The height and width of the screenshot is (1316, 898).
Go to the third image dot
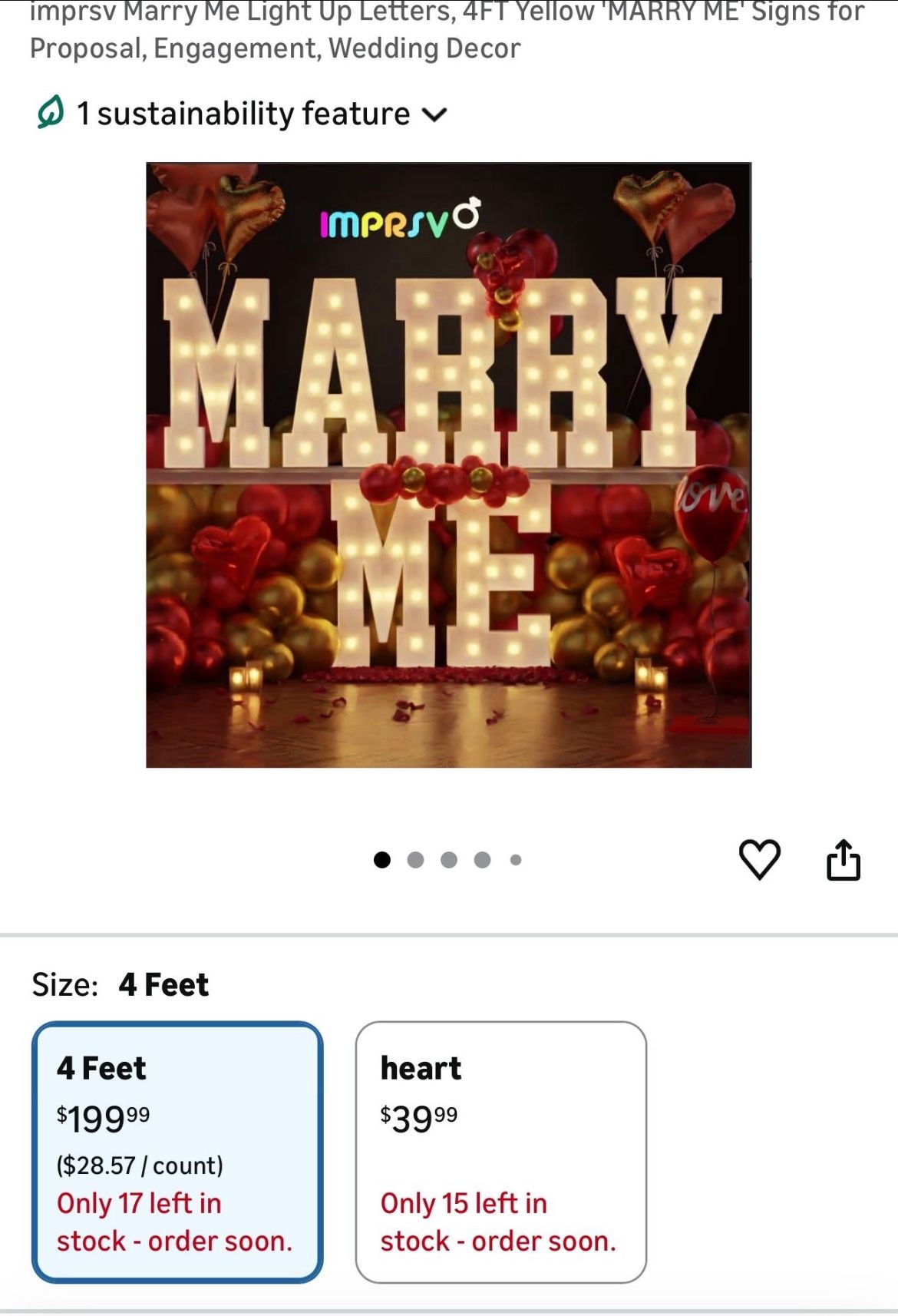point(449,860)
